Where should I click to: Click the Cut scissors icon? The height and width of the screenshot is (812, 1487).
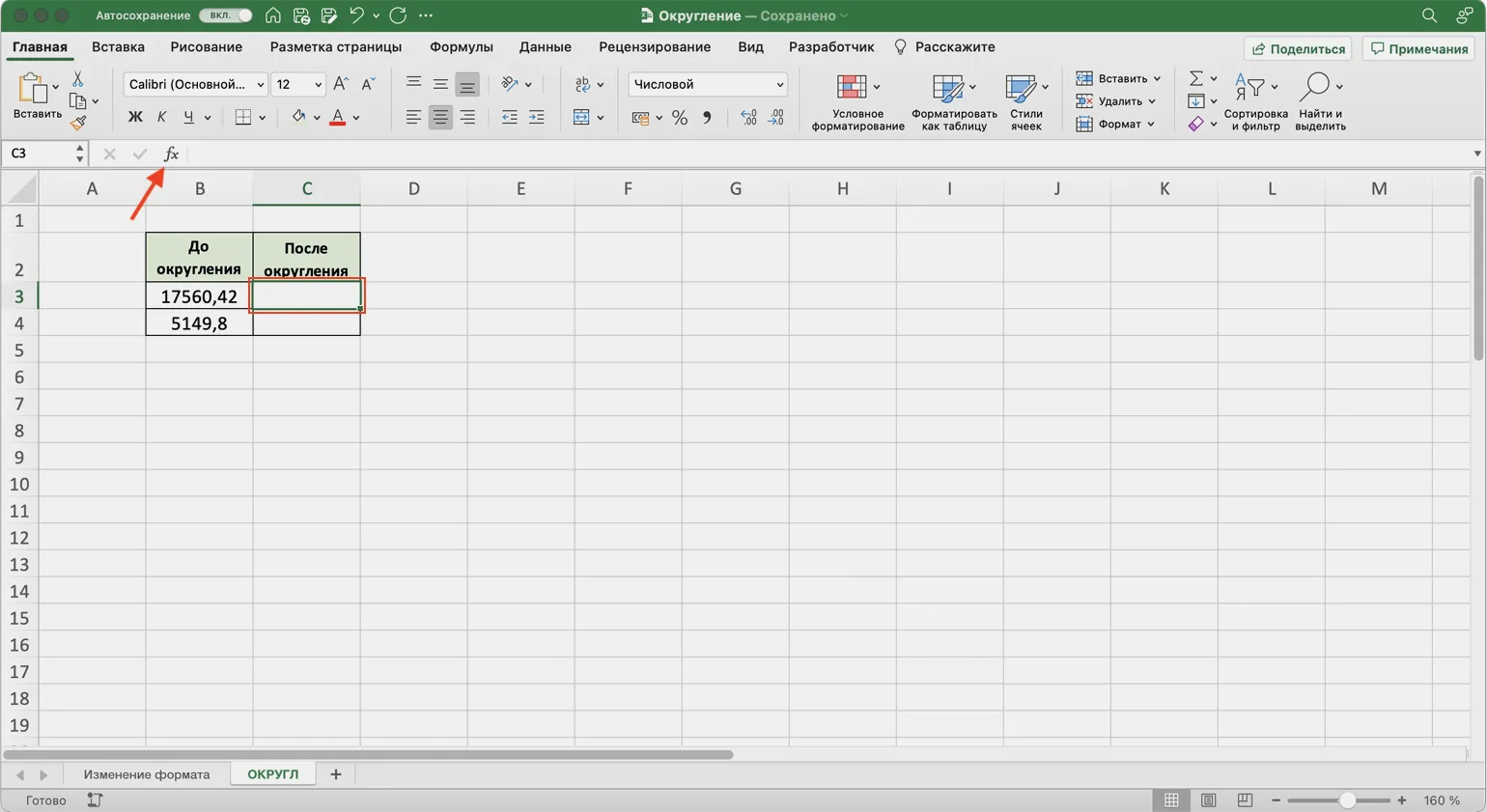pos(78,79)
